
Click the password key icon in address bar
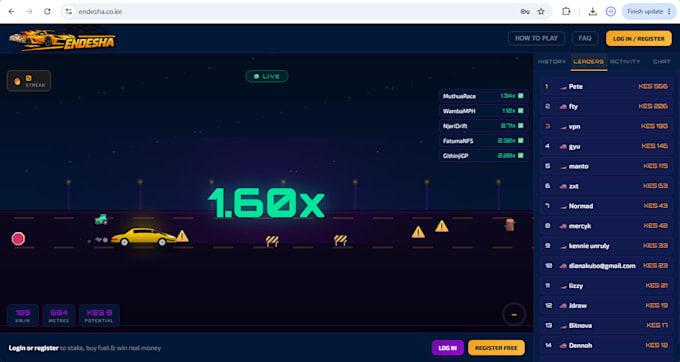point(525,12)
